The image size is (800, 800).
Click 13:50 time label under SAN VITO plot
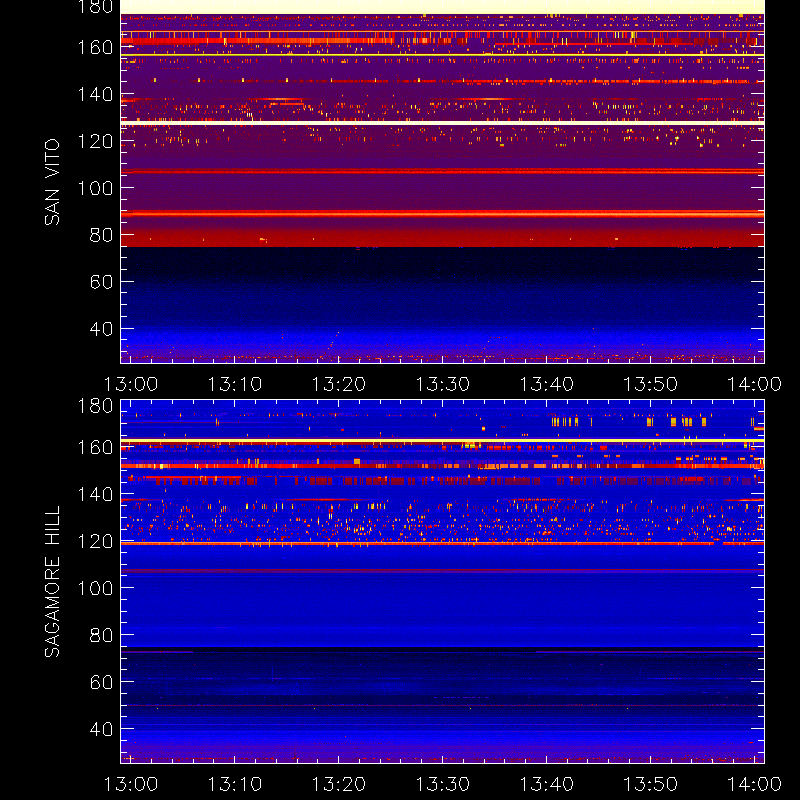tap(651, 384)
